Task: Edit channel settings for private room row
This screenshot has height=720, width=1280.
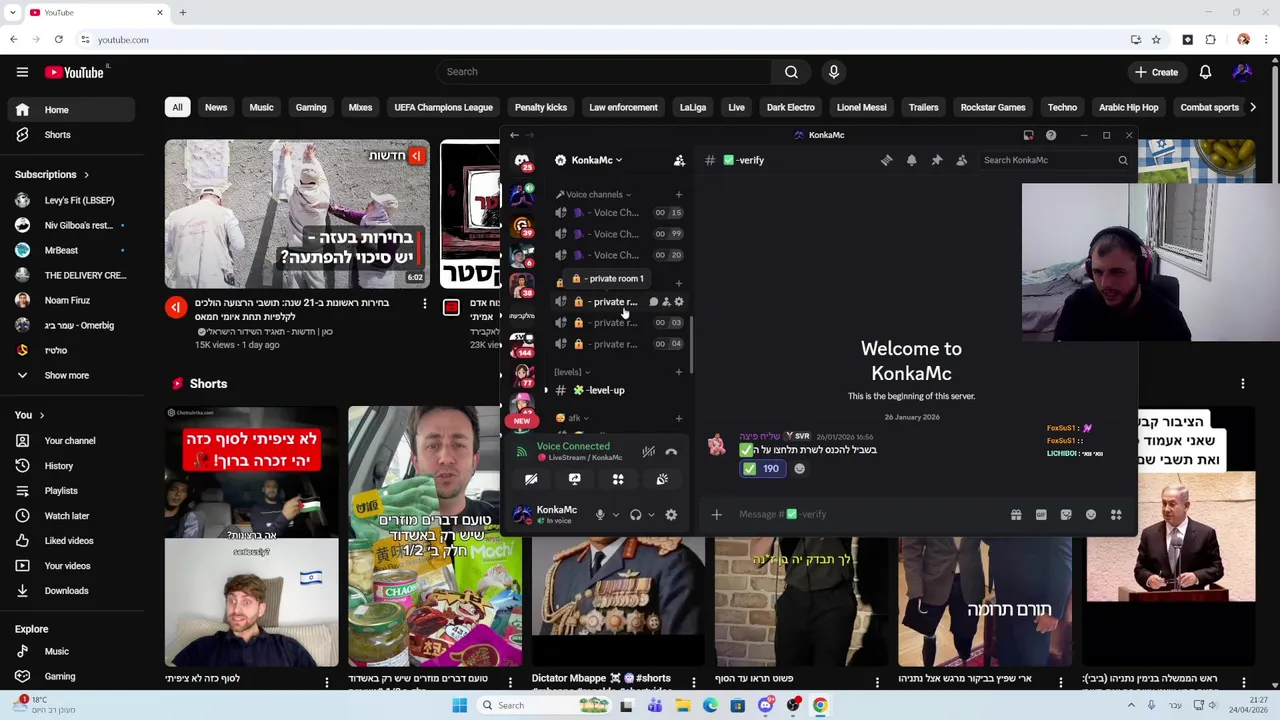Action: [679, 302]
